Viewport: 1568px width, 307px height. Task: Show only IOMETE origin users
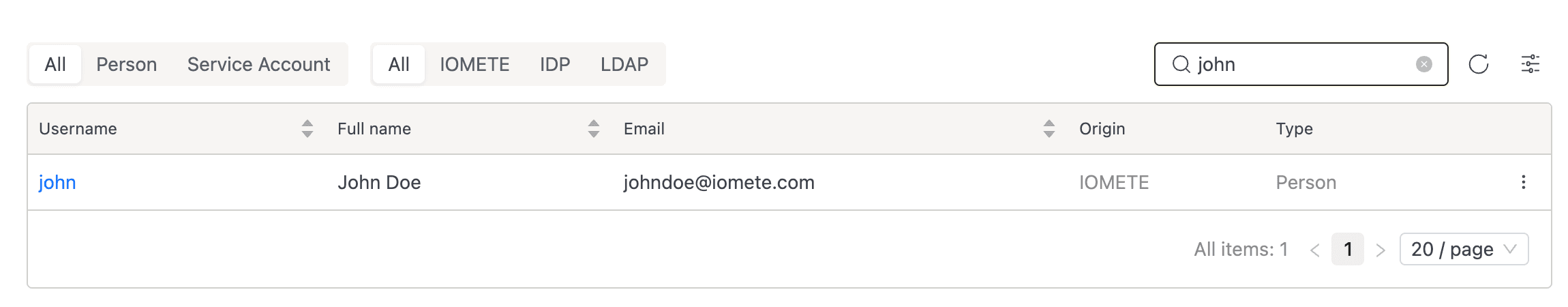pyautogui.click(x=474, y=64)
